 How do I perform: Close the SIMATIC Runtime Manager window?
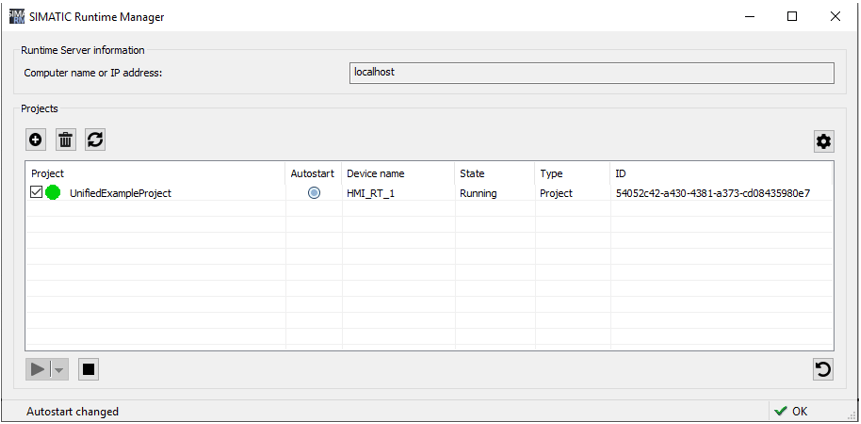point(835,16)
